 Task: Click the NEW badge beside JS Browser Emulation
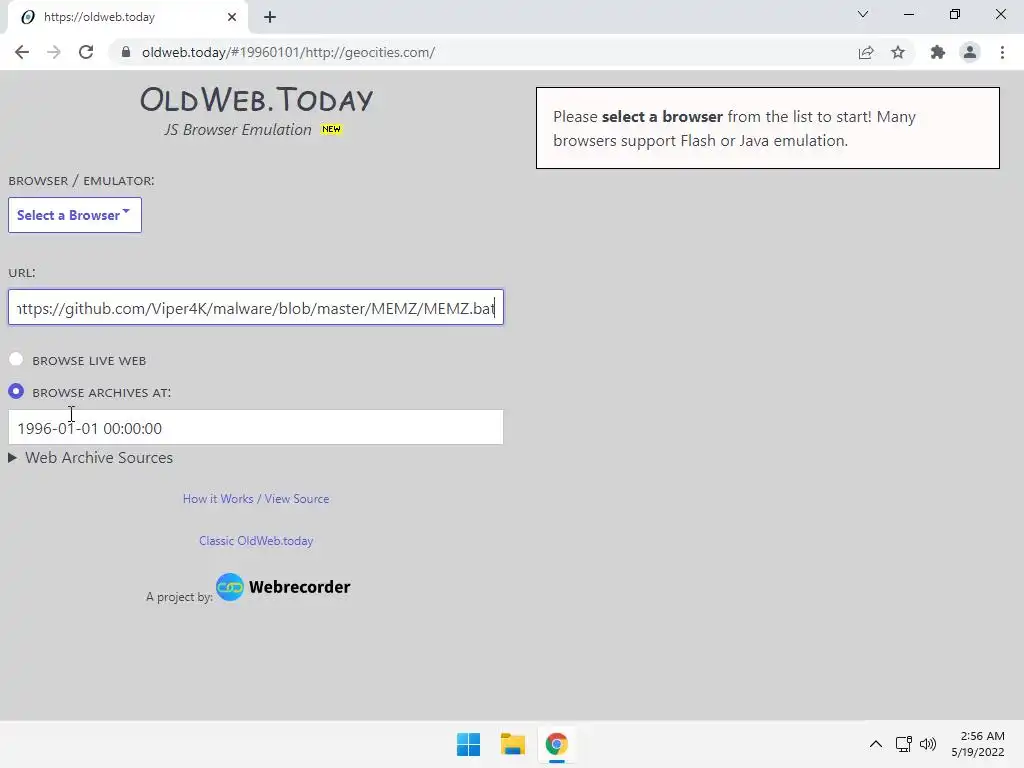(x=331, y=129)
